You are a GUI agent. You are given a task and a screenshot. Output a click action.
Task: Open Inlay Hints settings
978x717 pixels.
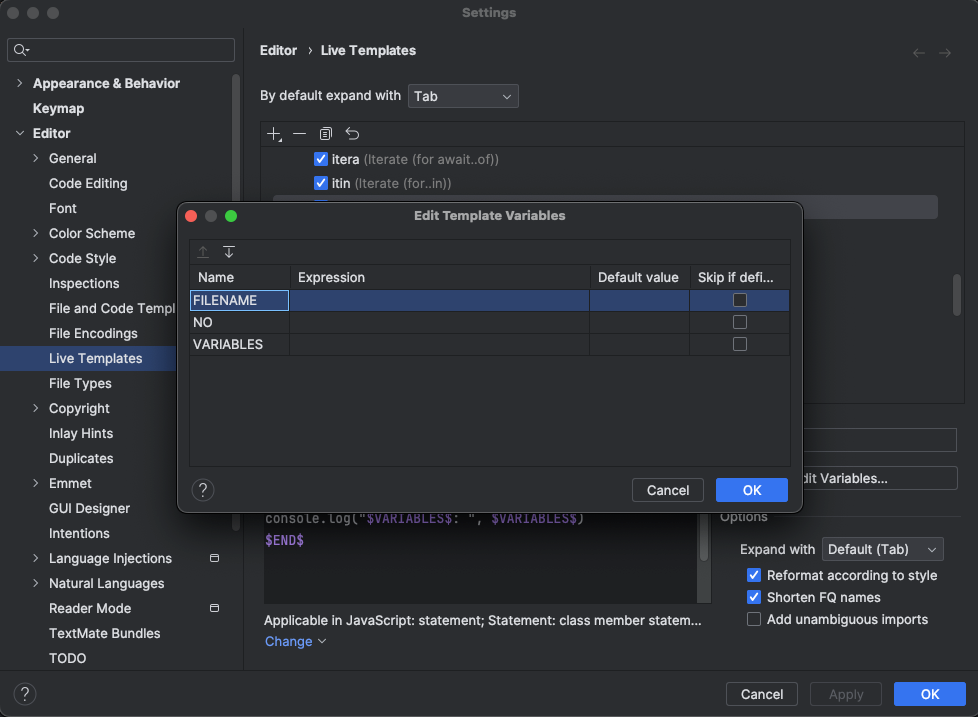[80, 433]
